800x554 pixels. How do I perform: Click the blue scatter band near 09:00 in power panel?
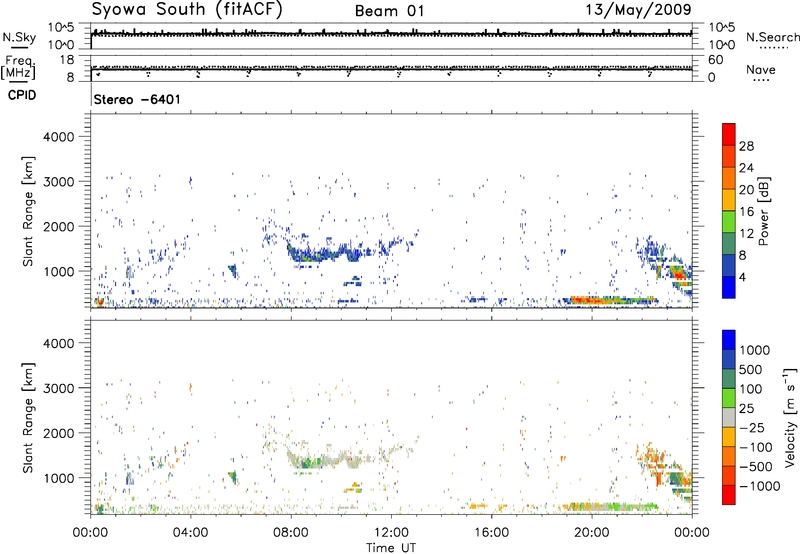coord(327,252)
